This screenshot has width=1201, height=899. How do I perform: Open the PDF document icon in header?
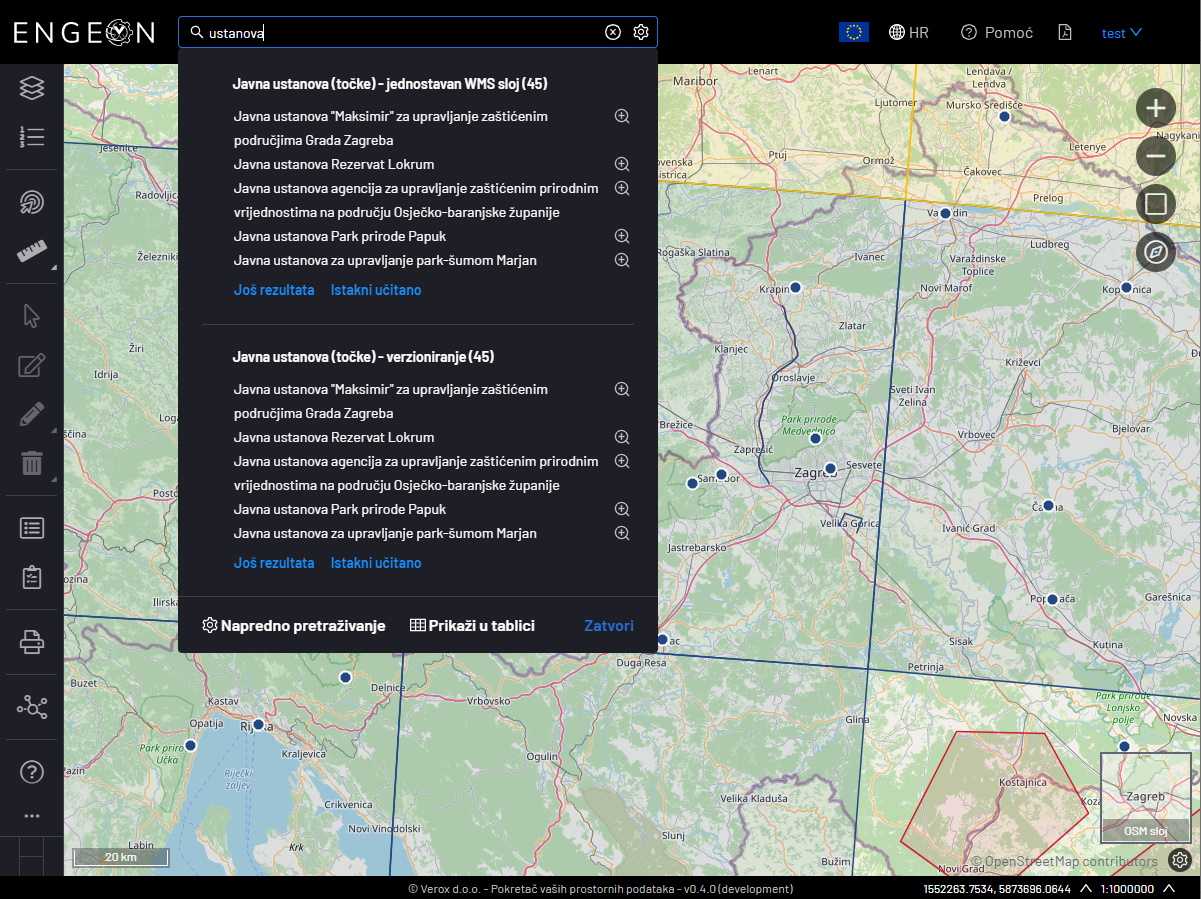[1065, 32]
